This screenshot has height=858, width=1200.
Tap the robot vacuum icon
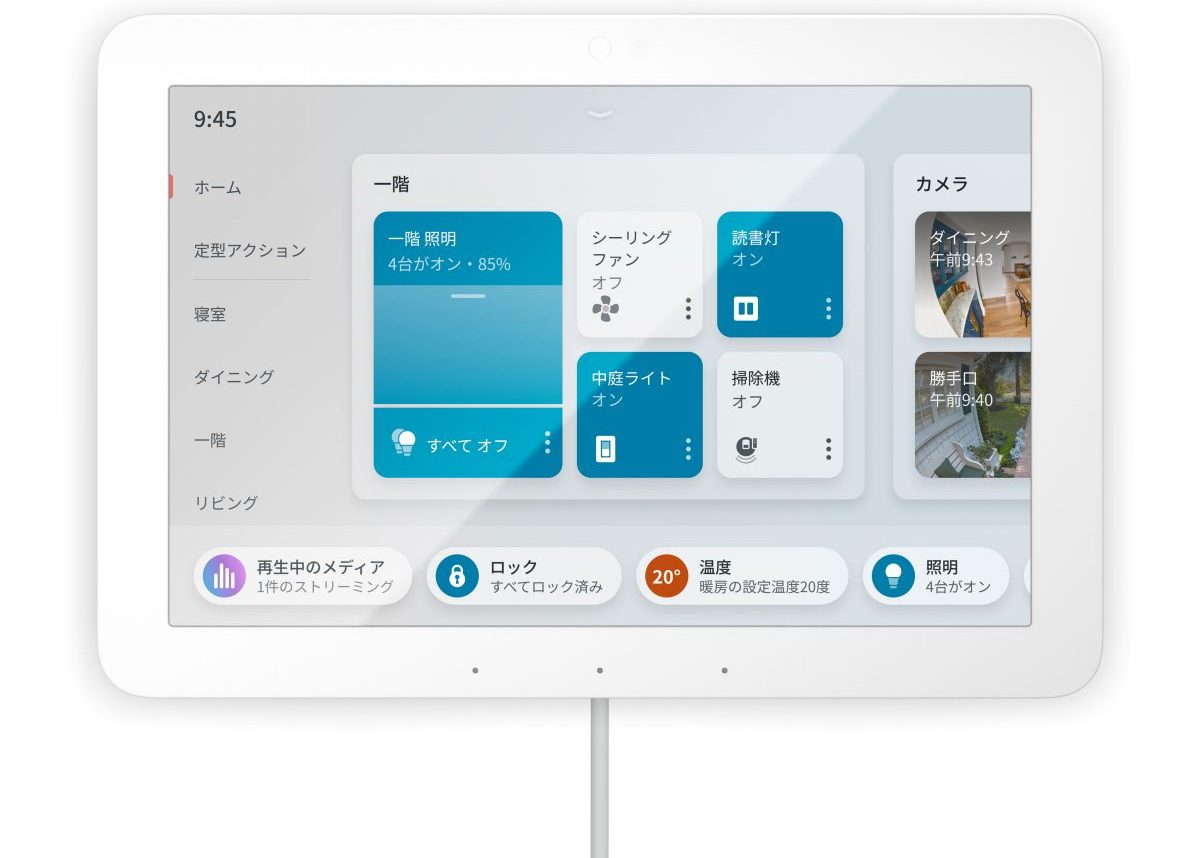(746, 449)
